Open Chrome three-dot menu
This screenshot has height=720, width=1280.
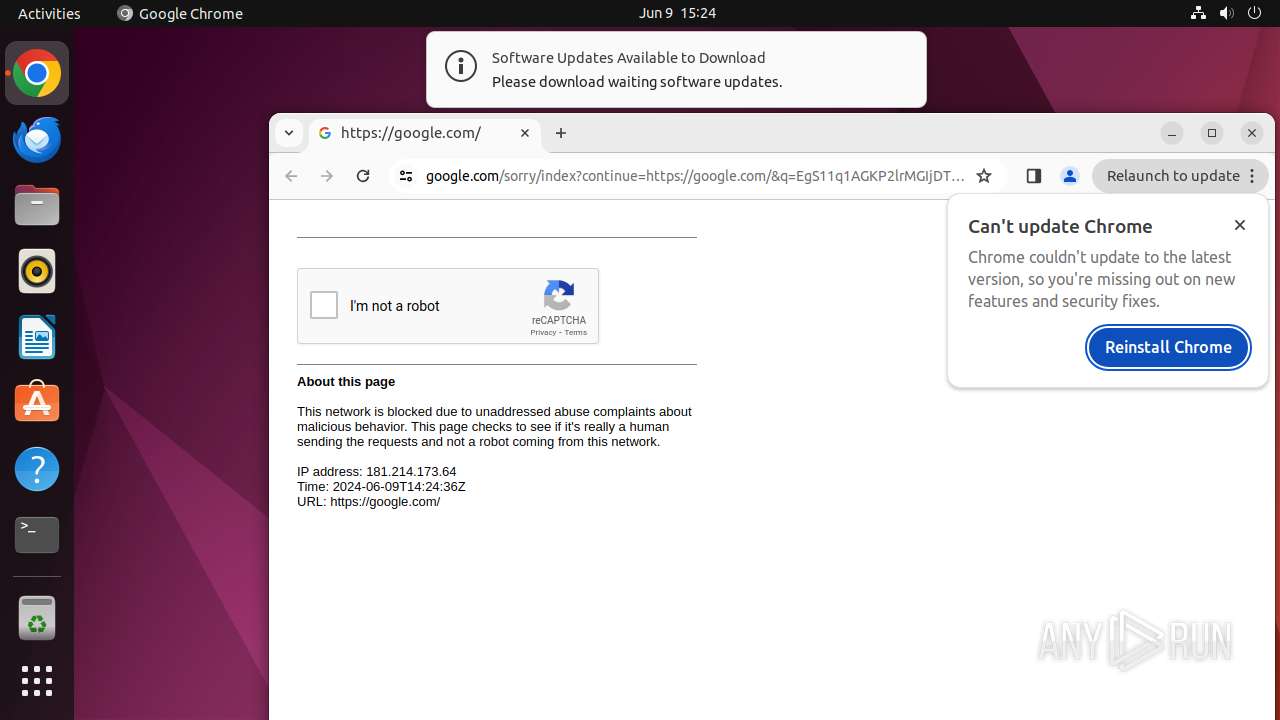click(x=1252, y=176)
